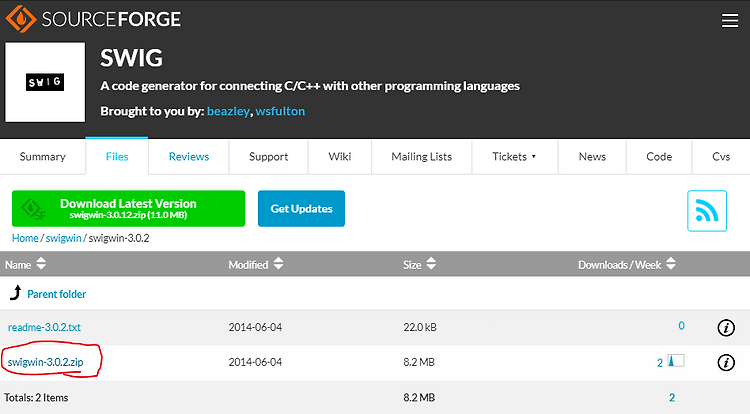The image size is (750, 414).
Task: Click the SWIG project description text
Action: click(x=310, y=86)
